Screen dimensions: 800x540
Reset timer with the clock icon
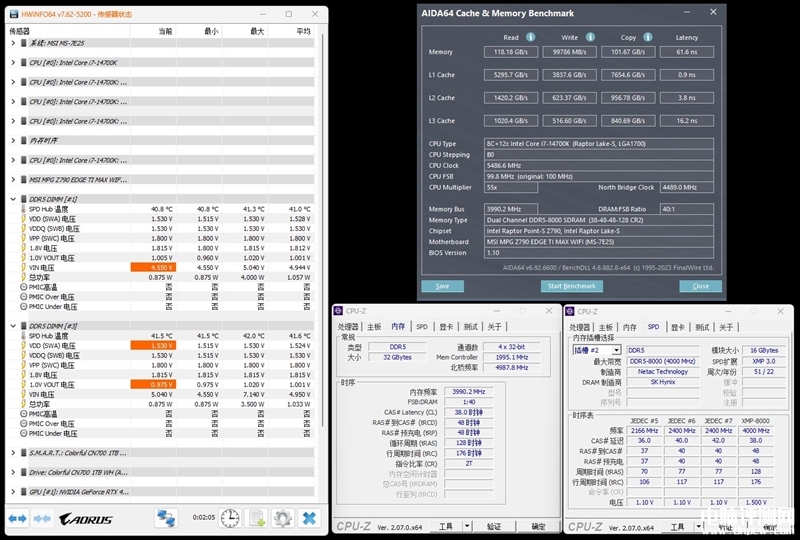coord(230,518)
